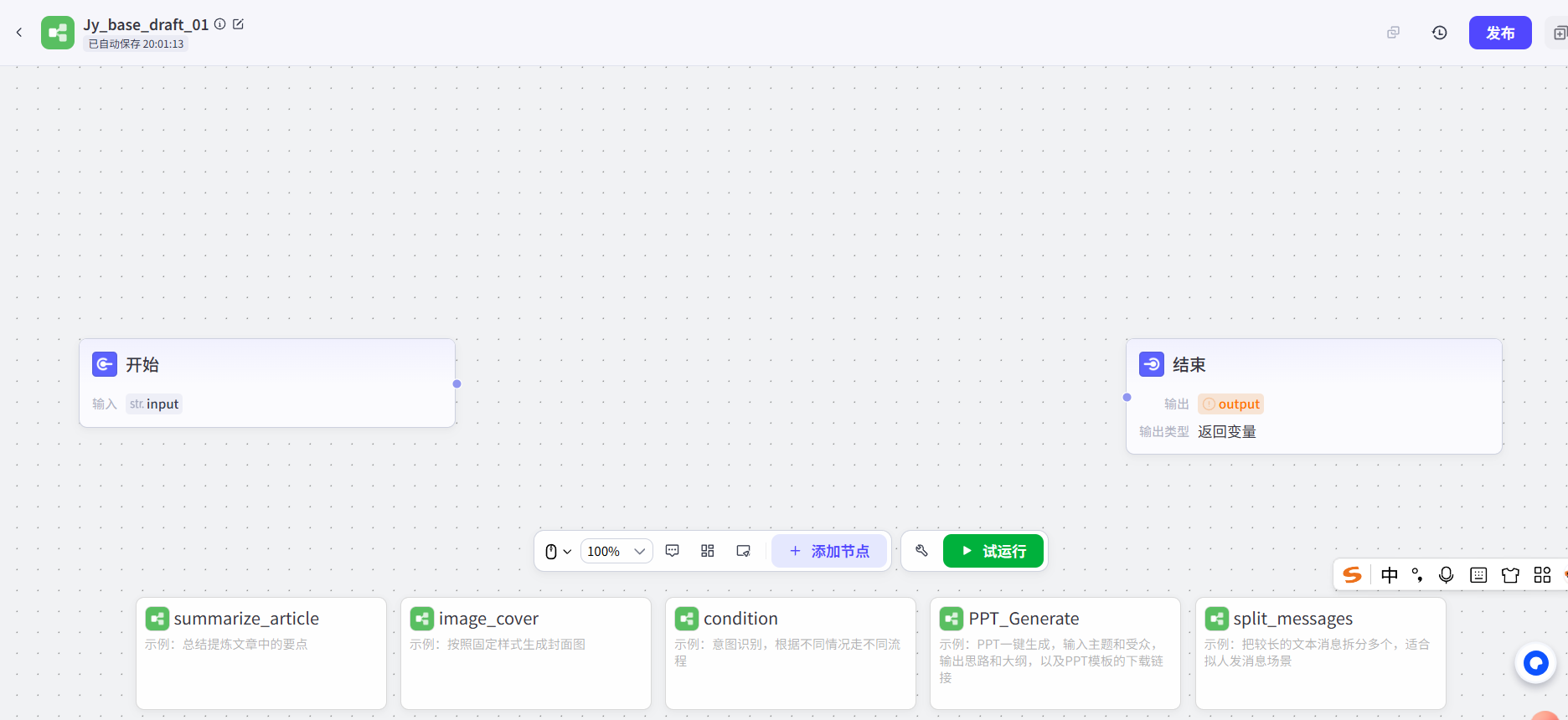Toggle the Sogou Chinese/English input mode
1568x720 pixels.
[1390, 575]
